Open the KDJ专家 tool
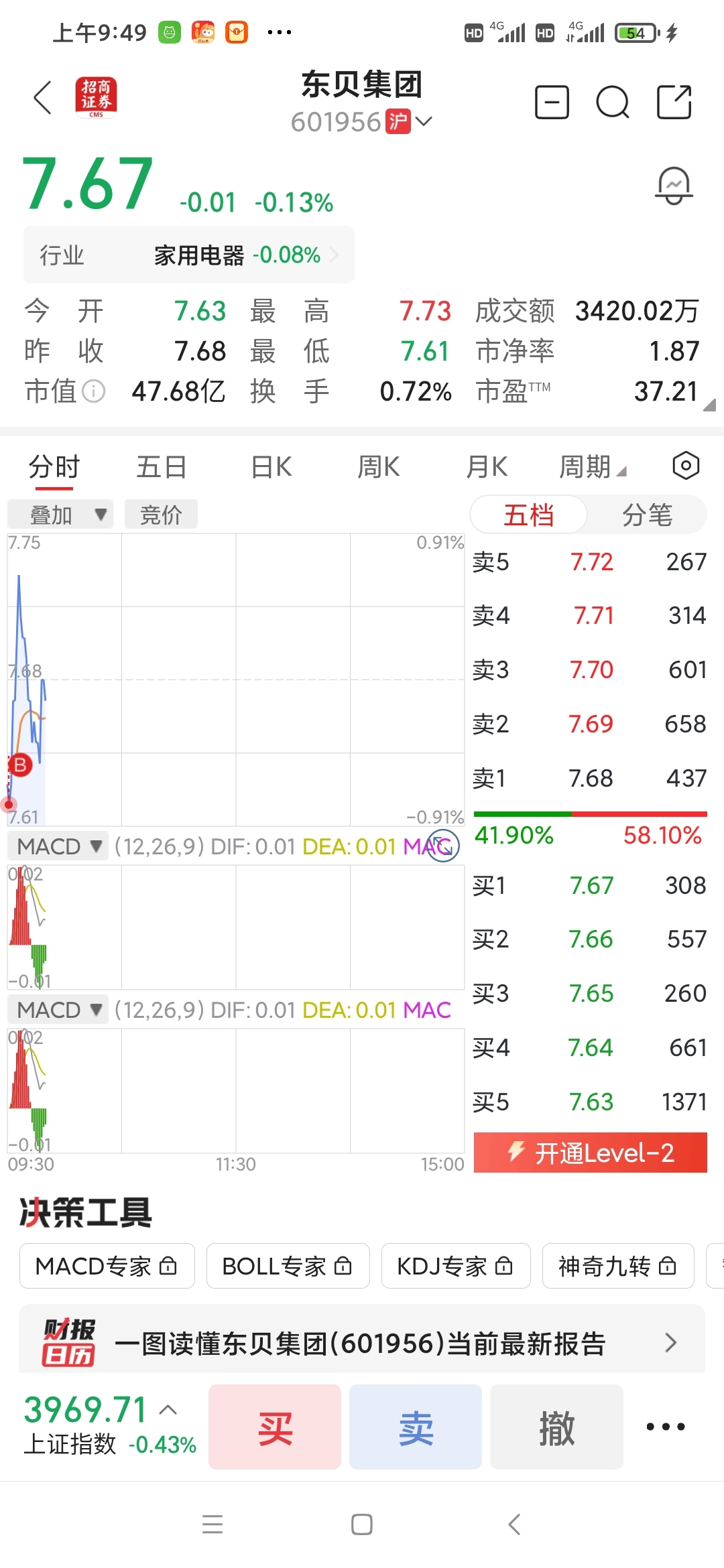The height and width of the screenshot is (1568, 724). [x=456, y=1266]
